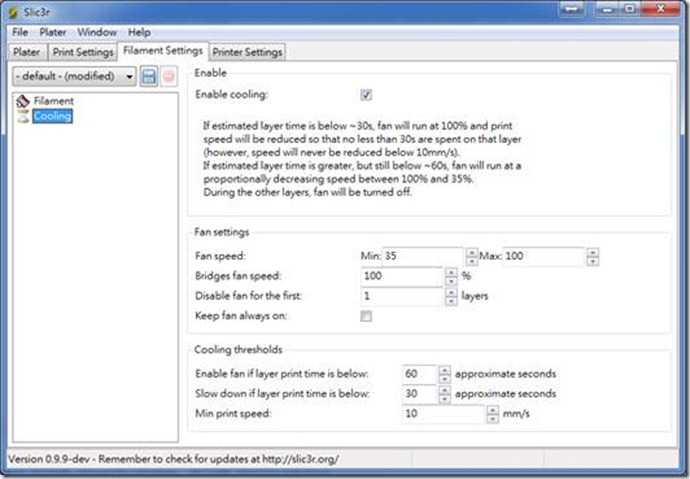The image size is (690, 479).
Task: Close the Slic3r window
Action: pyautogui.click(x=661, y=9)
